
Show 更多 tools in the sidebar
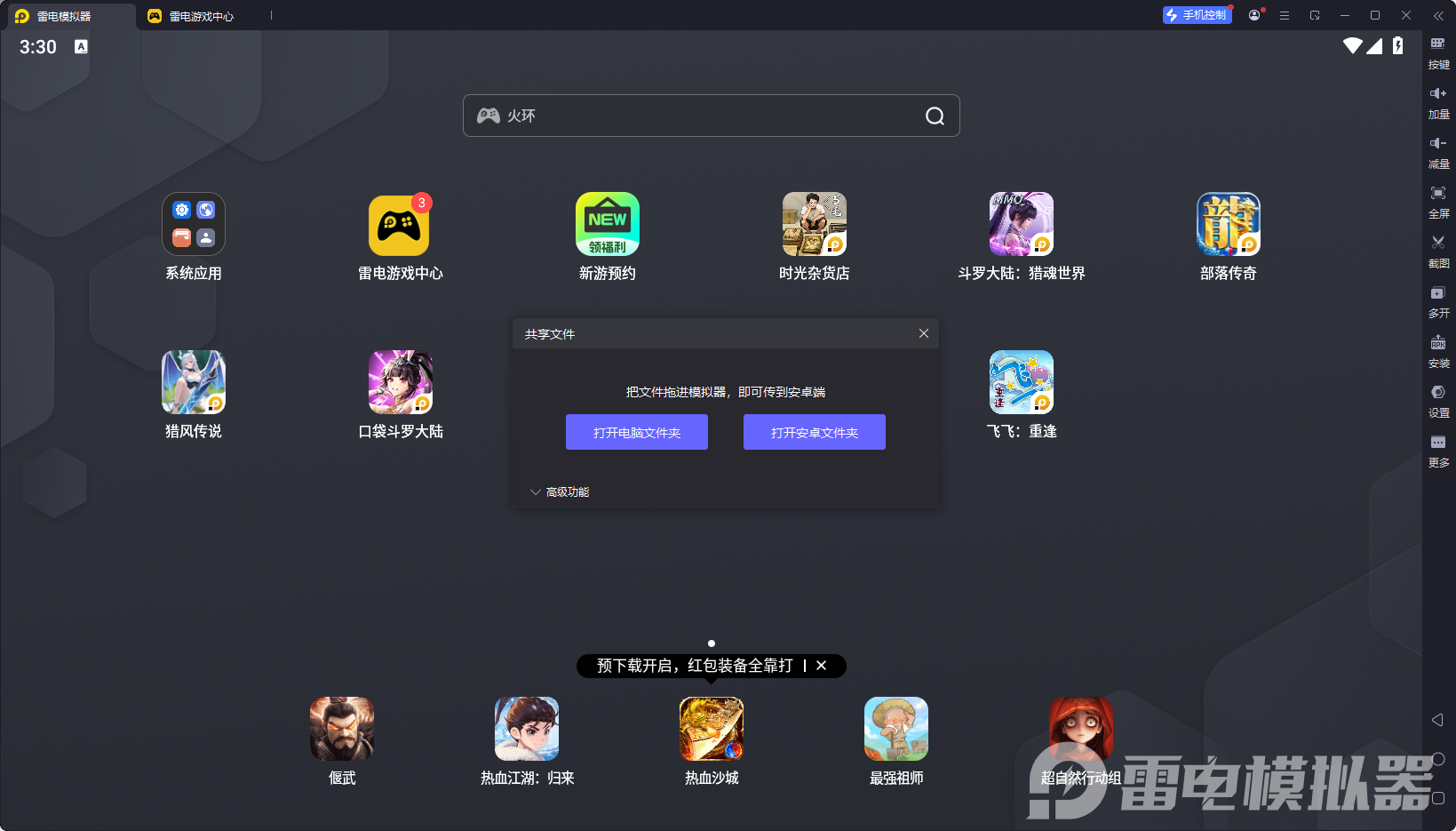tap(1438, 451)
